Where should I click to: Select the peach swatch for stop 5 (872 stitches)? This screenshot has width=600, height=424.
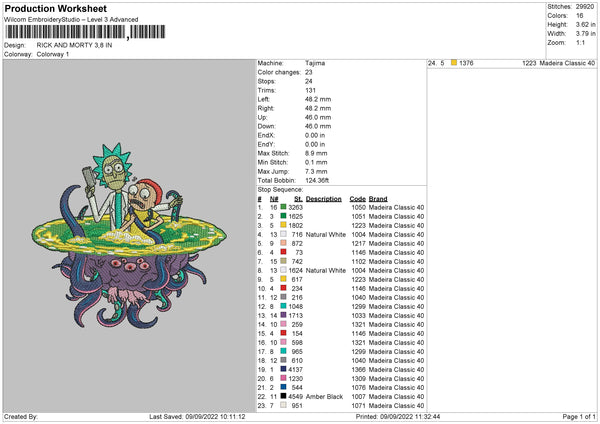(x=283, y=243)
